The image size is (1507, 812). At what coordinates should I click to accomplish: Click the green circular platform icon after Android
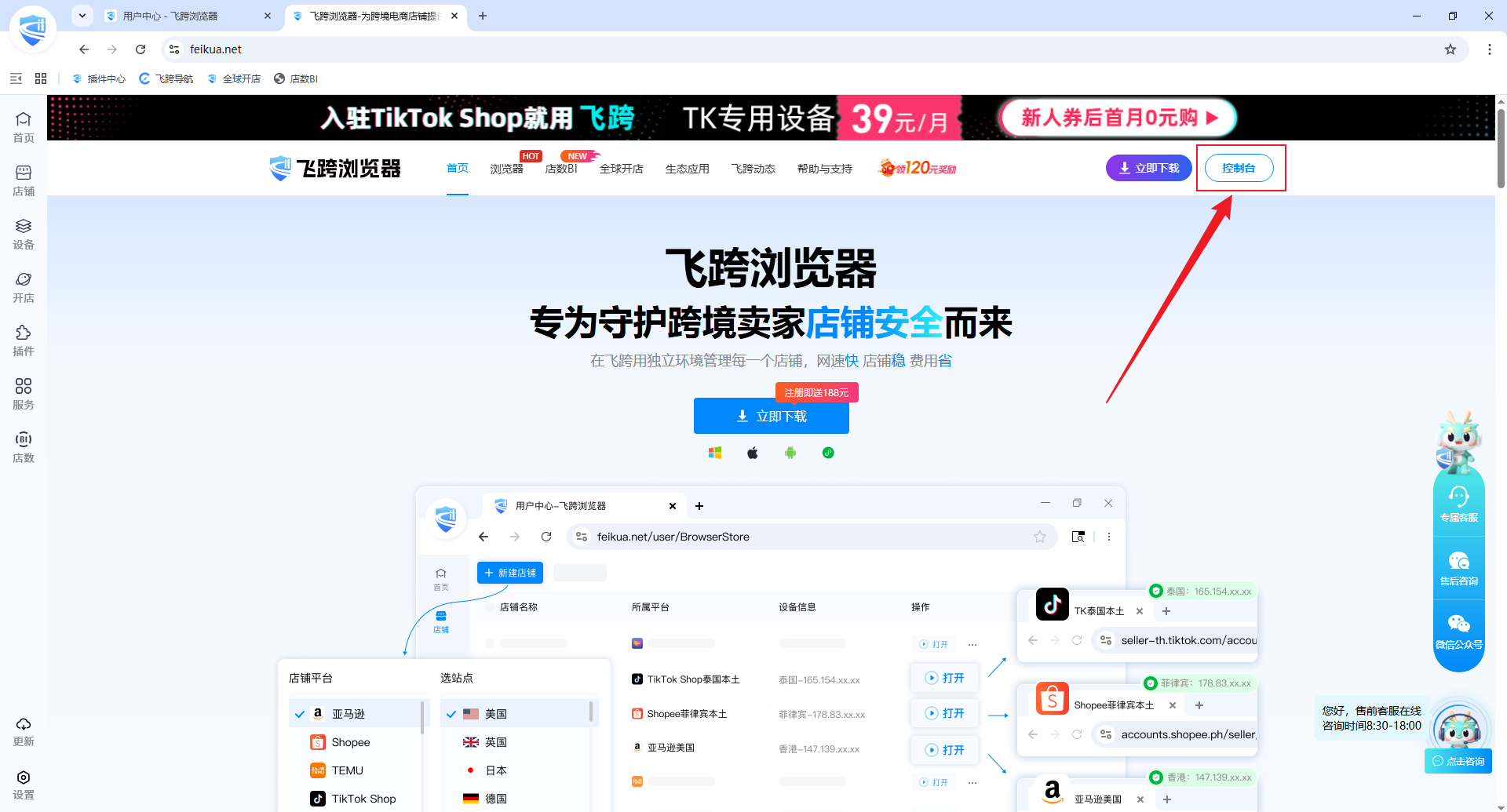[828, 453]
